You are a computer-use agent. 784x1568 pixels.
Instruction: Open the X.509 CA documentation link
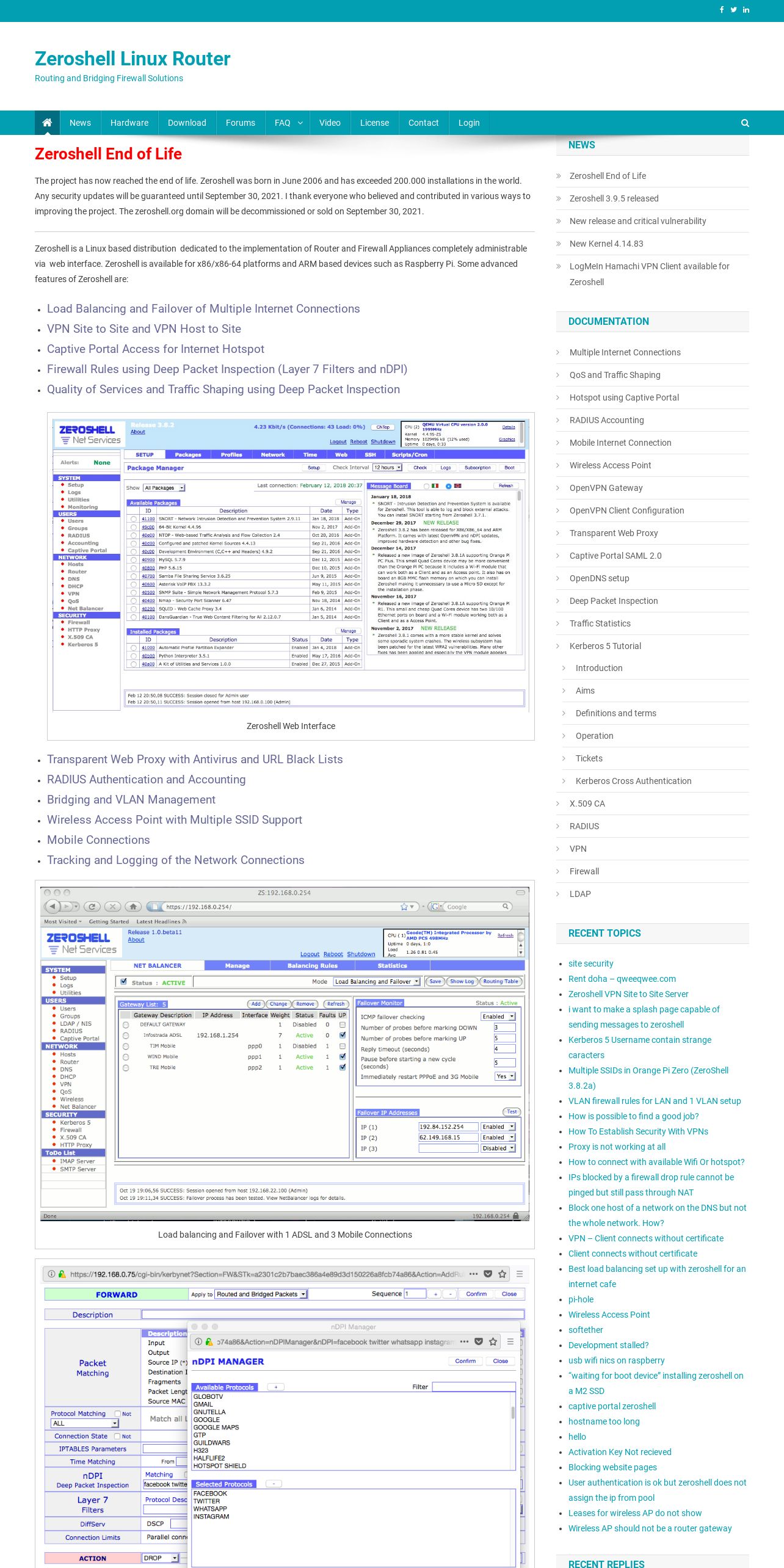click(587, 804)
